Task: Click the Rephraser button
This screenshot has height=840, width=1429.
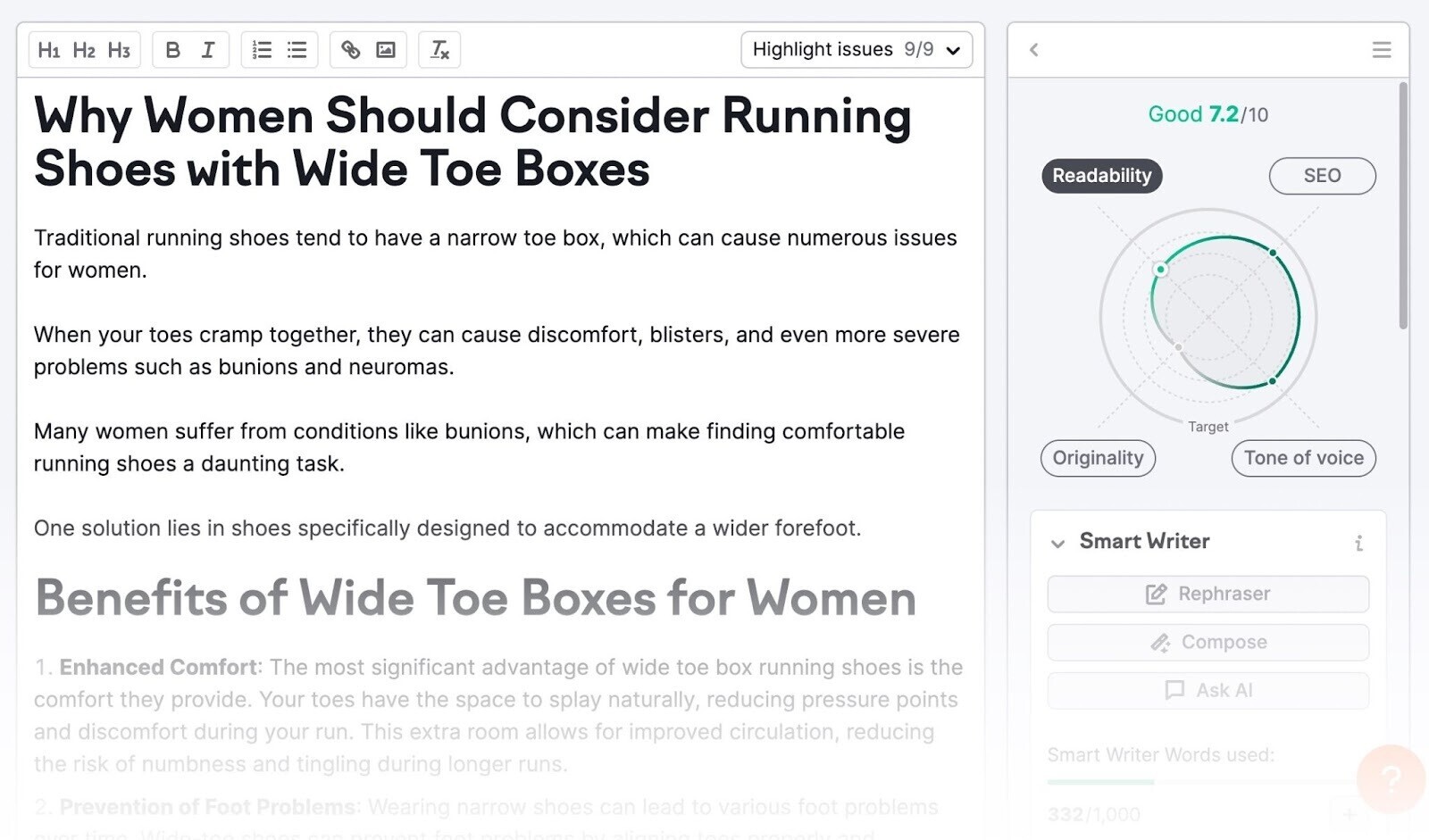Action: [1208, 595]
